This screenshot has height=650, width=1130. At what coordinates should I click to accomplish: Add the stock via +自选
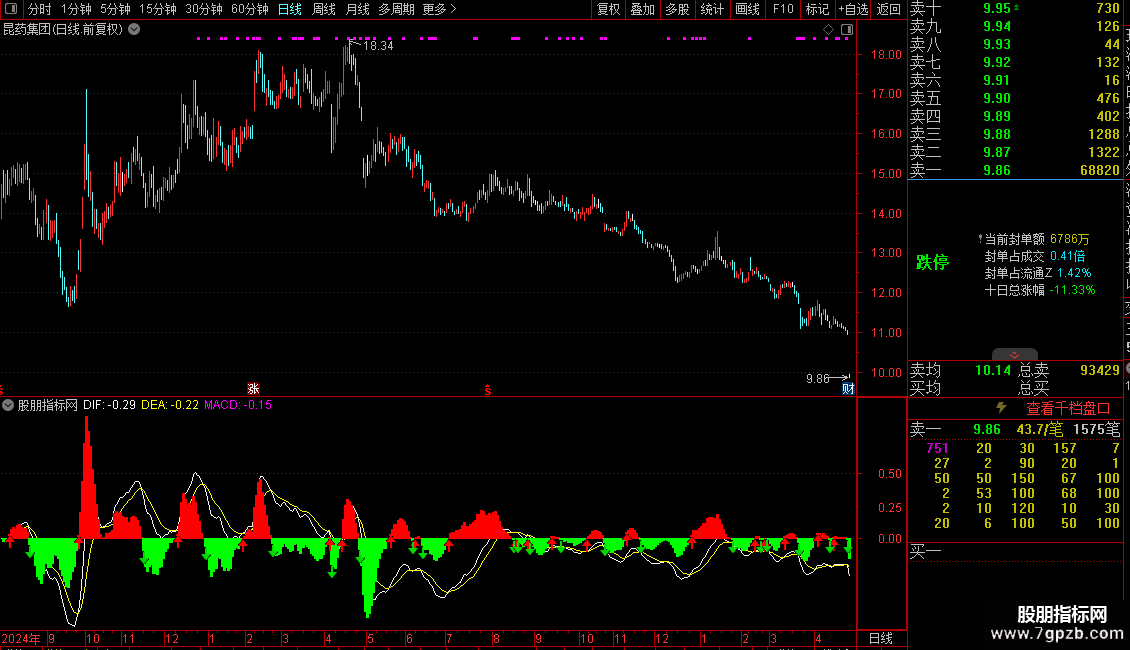point(853,9)
